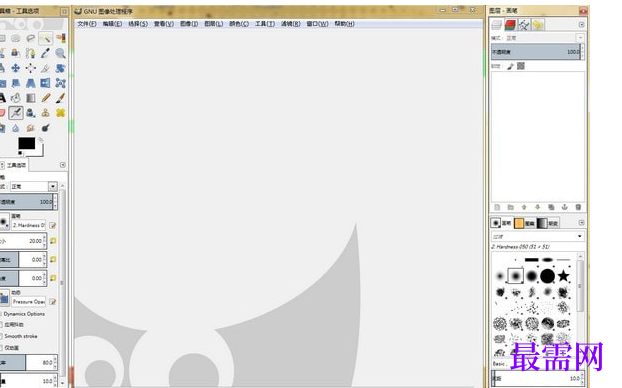622x388 pixels.
Task: Open layers dock tab configuration menu
Action: [582, 25]
